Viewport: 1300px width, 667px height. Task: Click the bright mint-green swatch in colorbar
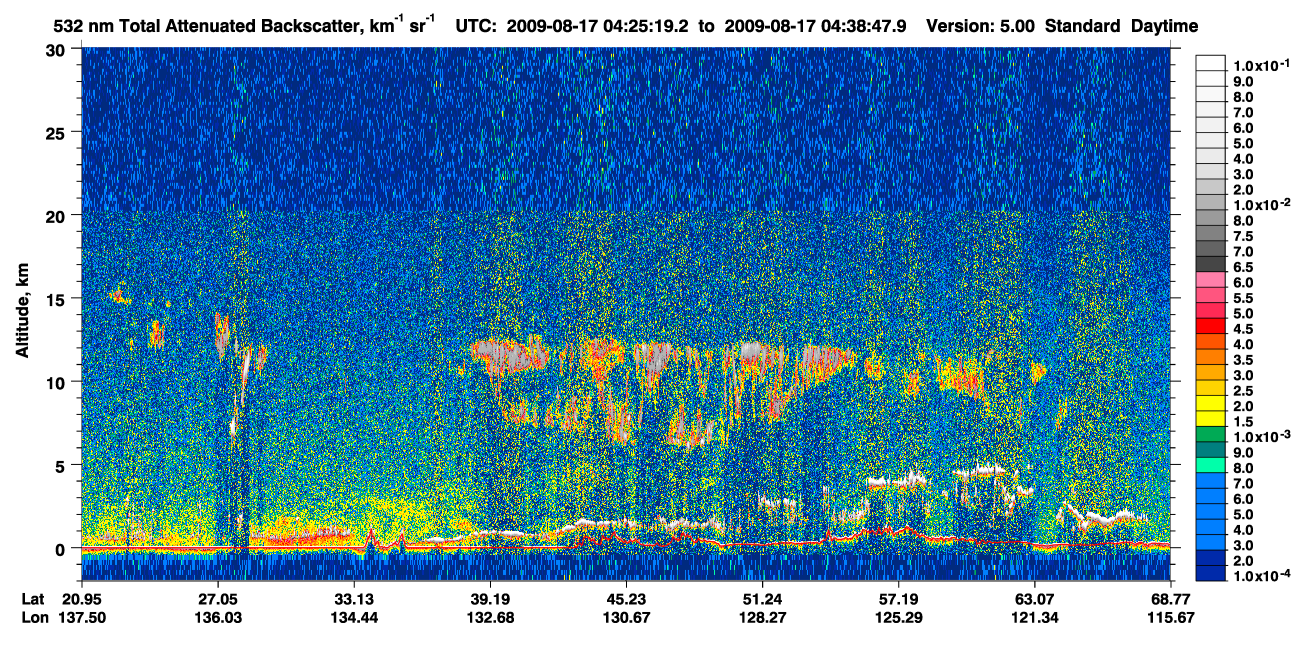point(1210,464)
